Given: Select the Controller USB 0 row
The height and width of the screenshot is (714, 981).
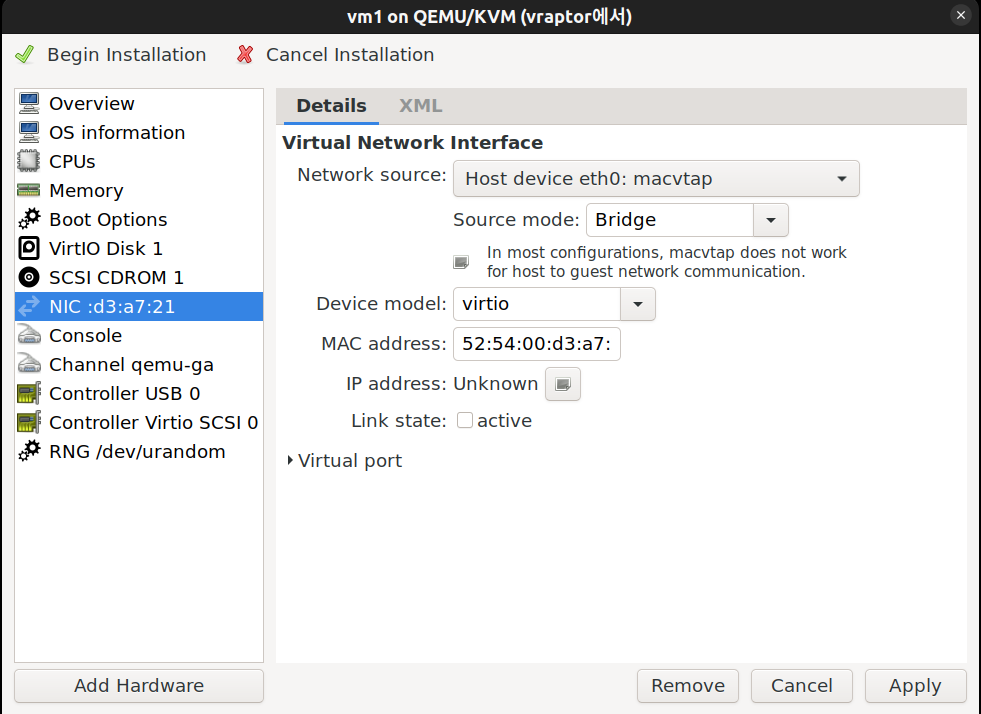Looking at the screenshot, I should coord(139,393).
